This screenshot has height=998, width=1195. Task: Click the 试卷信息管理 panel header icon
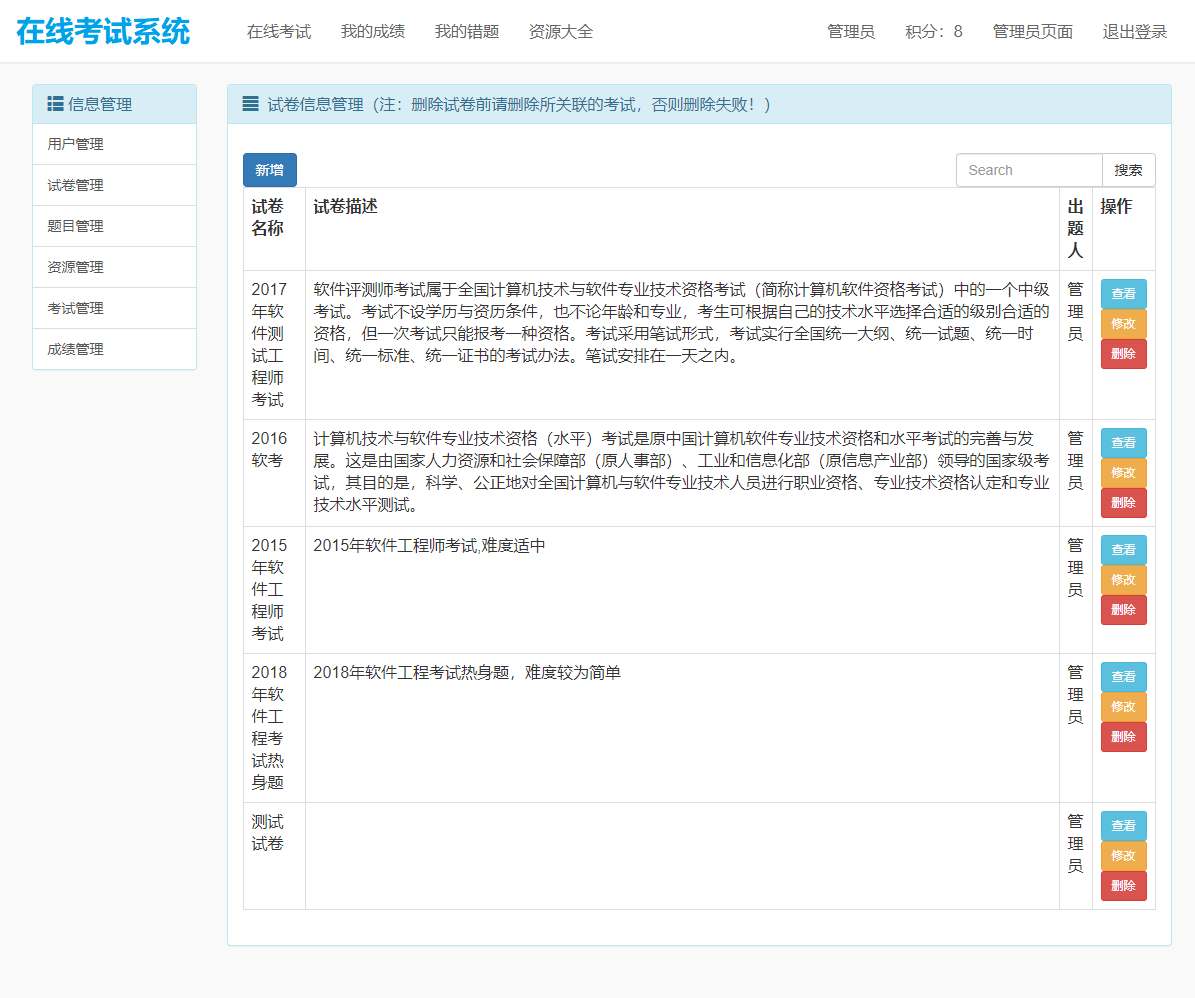[x=249, y=103]
